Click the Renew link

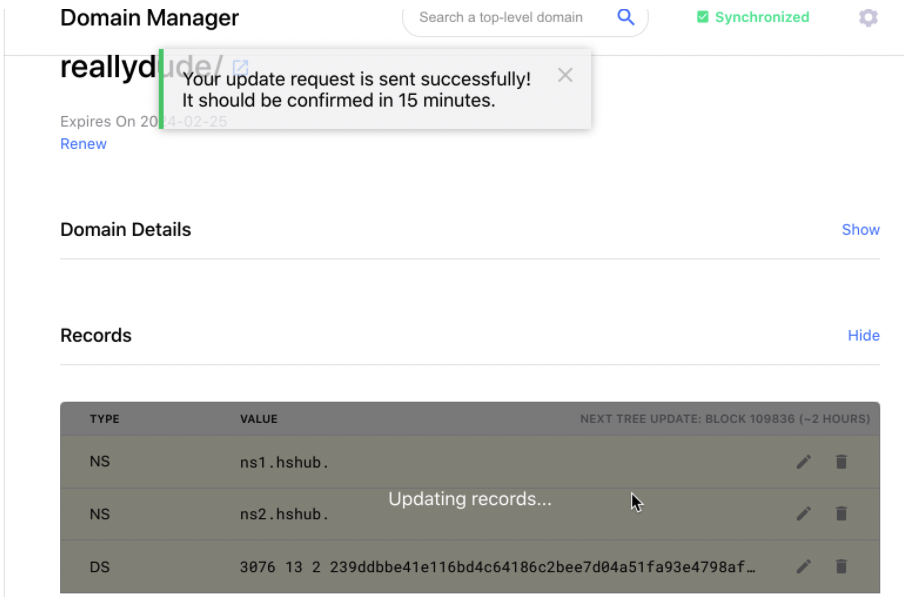coord(83,144)
